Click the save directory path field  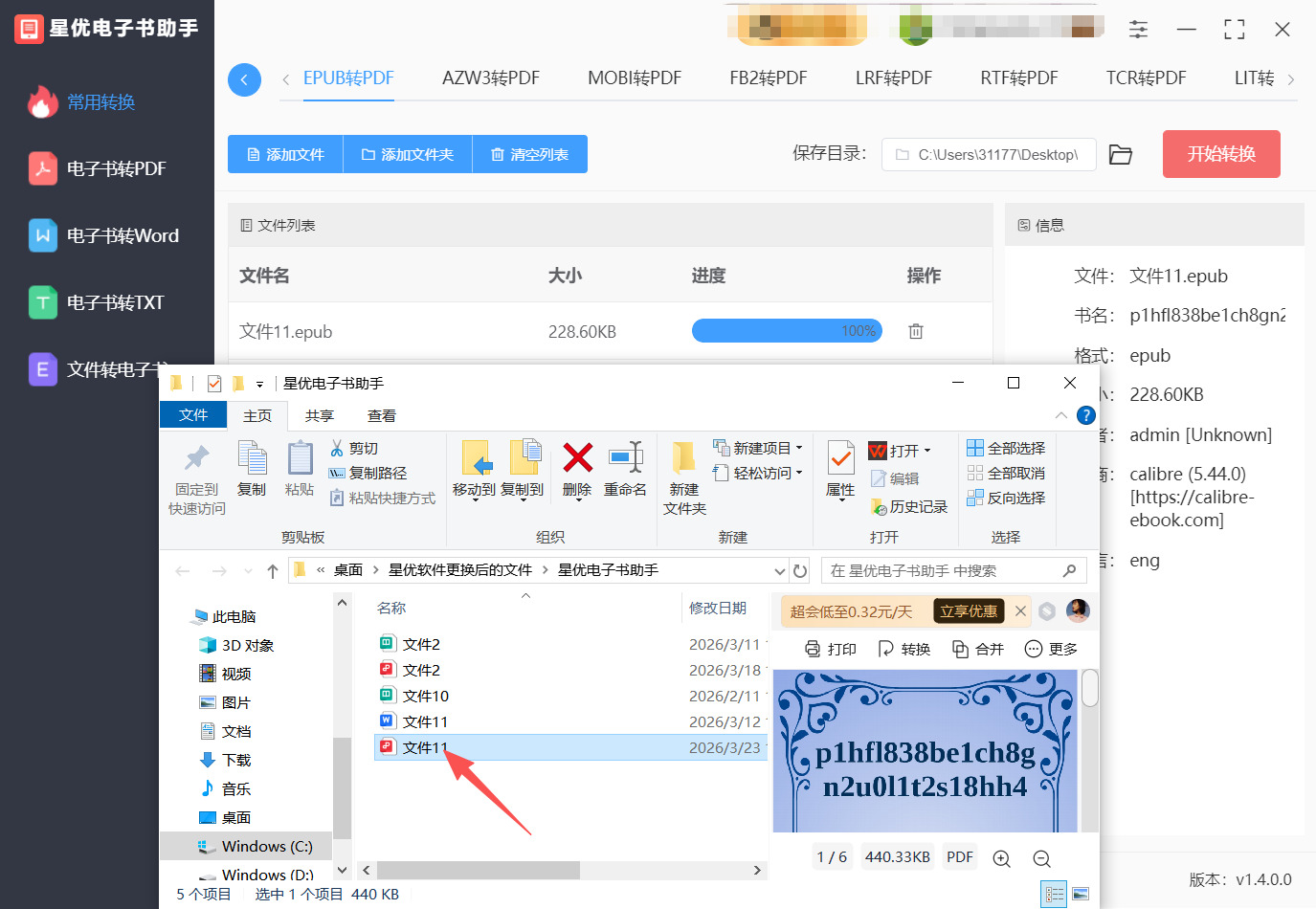[x=989, y=154]
